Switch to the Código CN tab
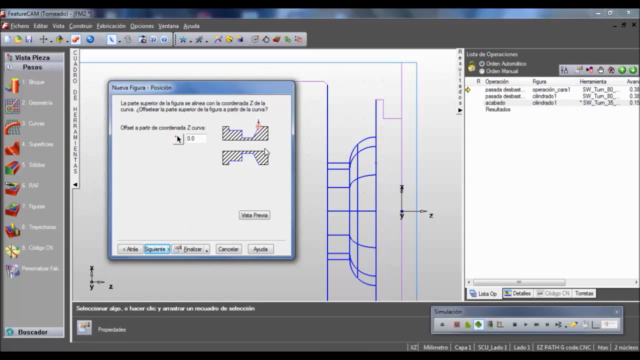The image size is (640, 360). [553, 293]
